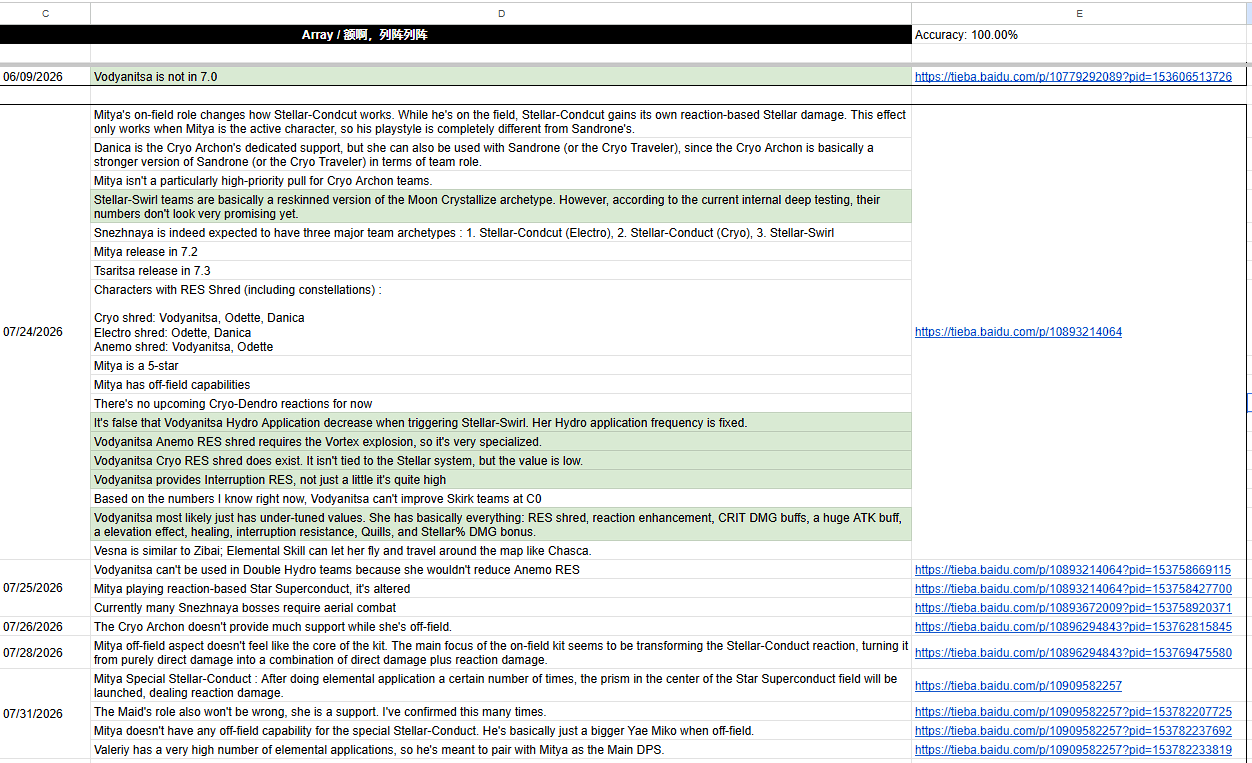
Task: Select the 06/09/2026 date cell
Action: (x=45, y=76)
